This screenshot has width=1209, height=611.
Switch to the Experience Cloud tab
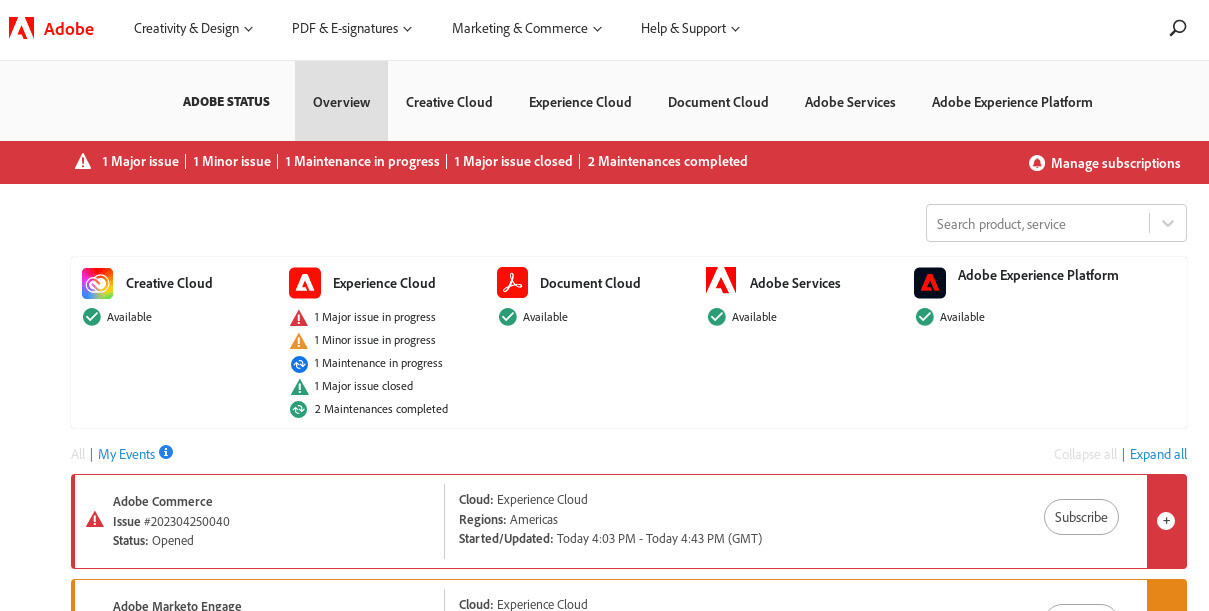tap(580, 101)
